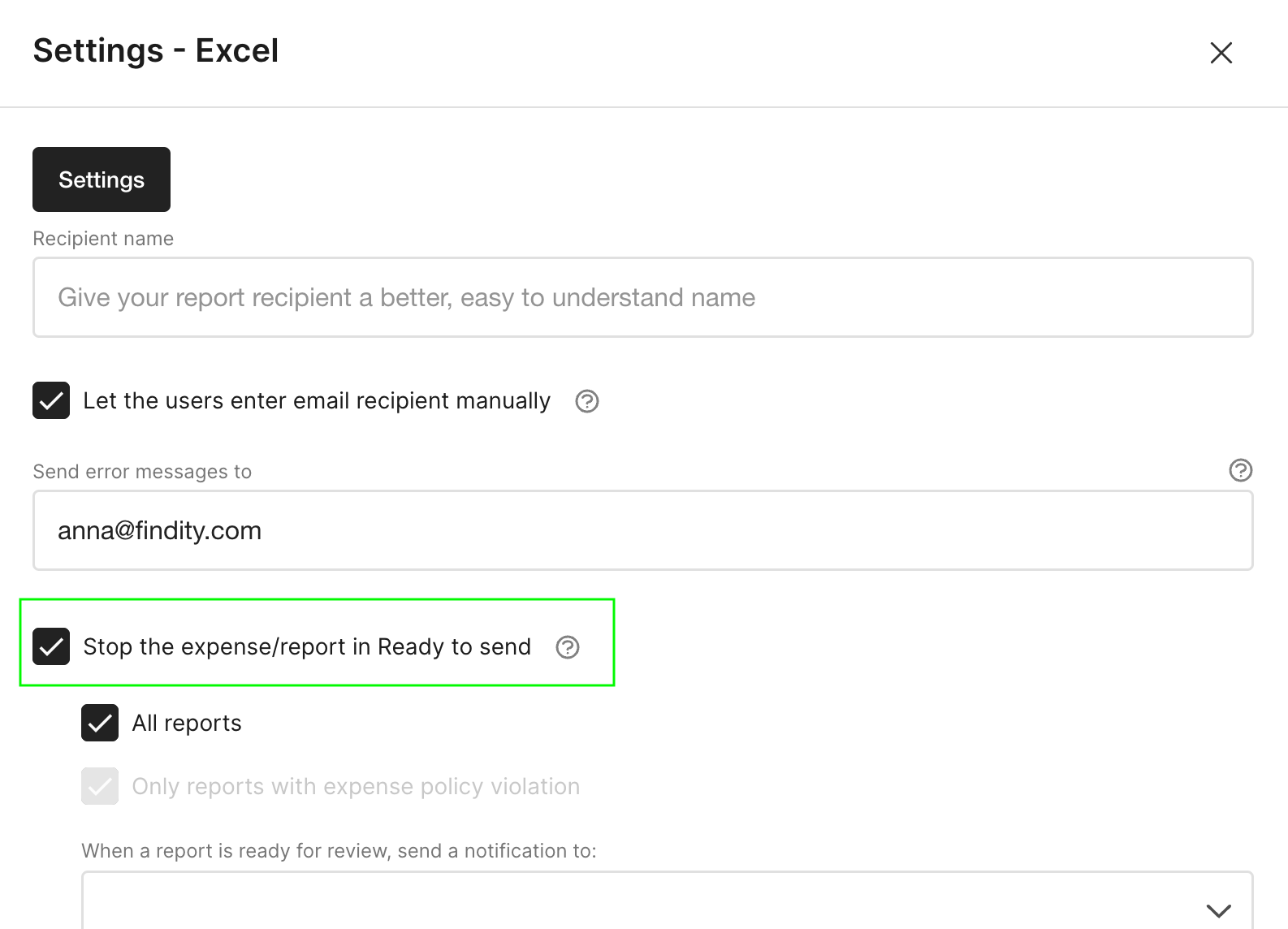Toggle Stop the expense/report in Ready to send
Viewport: 1288px width, 929px height.
coord(51,646)
